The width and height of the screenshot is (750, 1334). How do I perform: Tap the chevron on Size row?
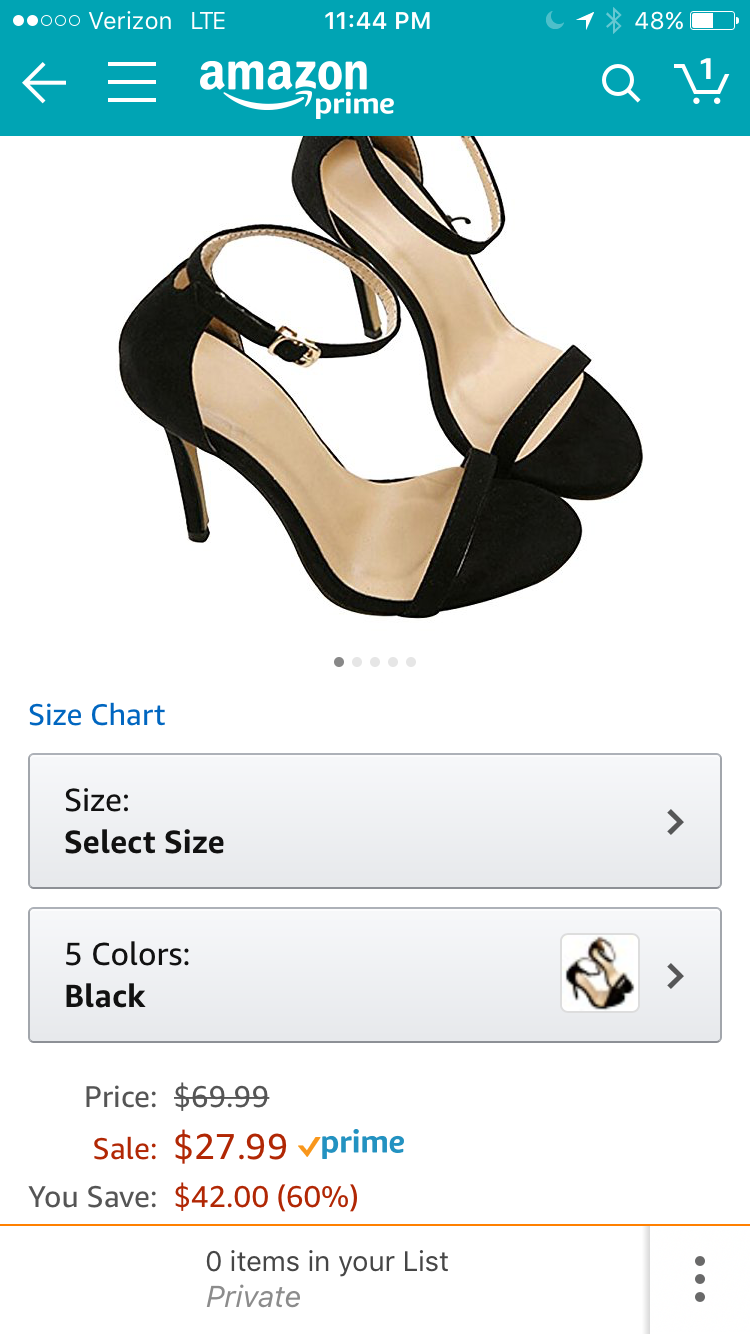pos(676,822)
